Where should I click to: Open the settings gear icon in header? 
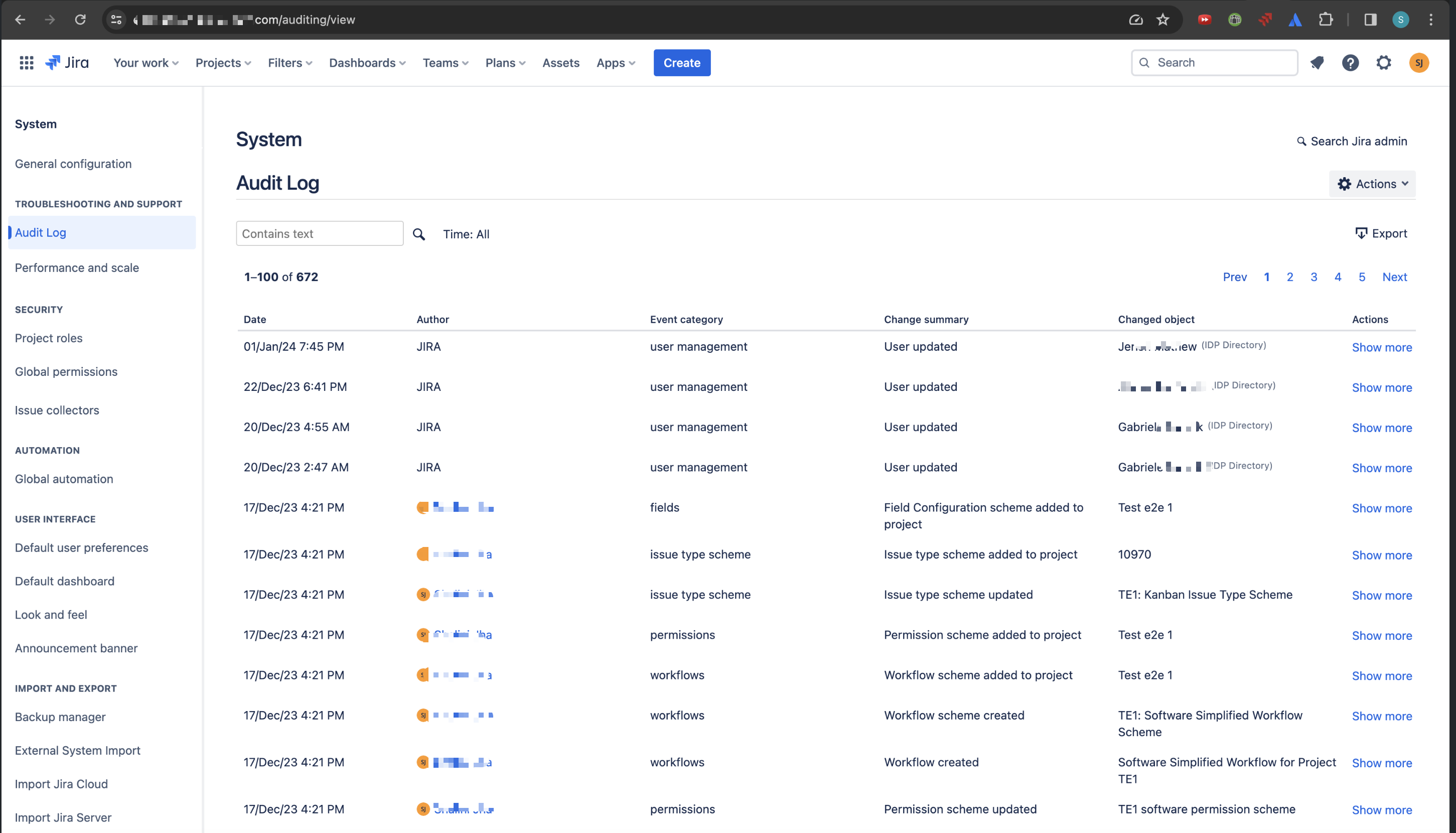1383,63
